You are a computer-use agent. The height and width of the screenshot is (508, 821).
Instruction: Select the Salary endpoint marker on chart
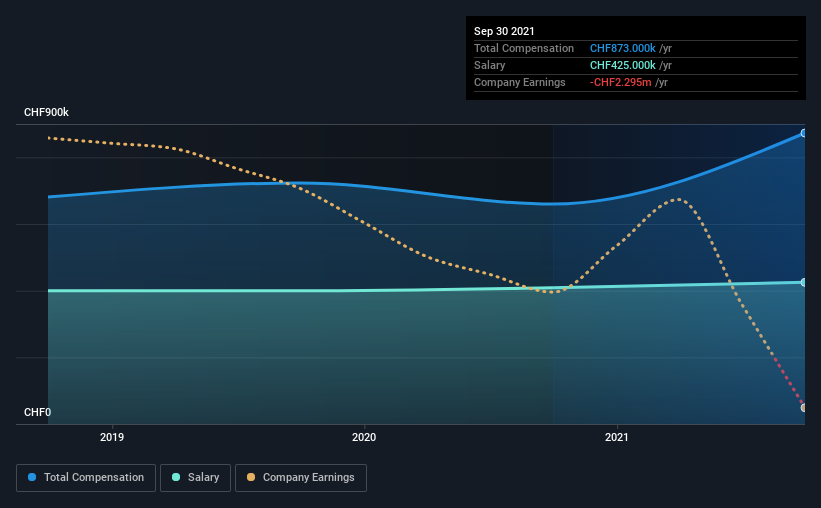click(803, 282)
